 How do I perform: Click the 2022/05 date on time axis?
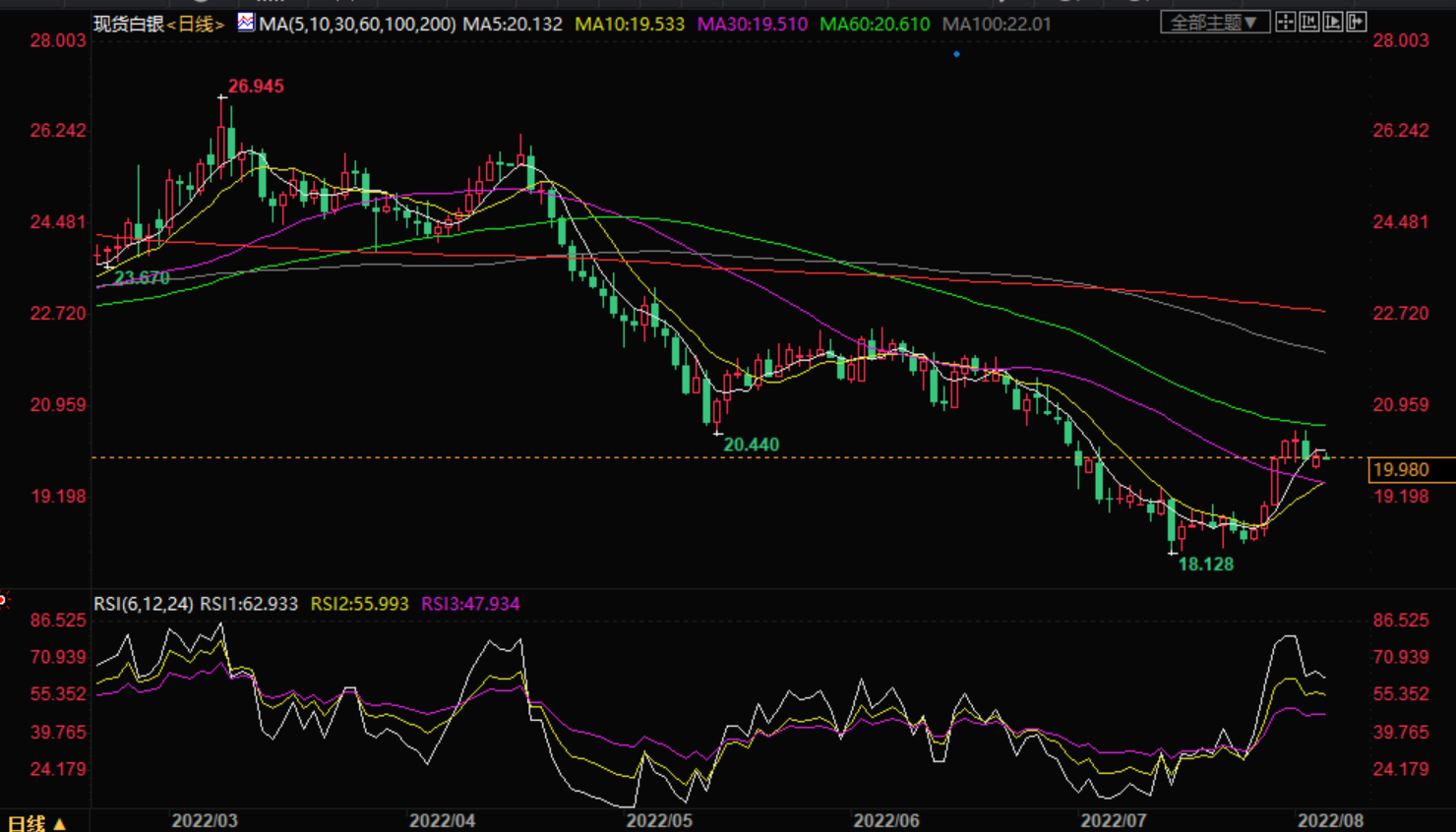click(x=659, y=820)
